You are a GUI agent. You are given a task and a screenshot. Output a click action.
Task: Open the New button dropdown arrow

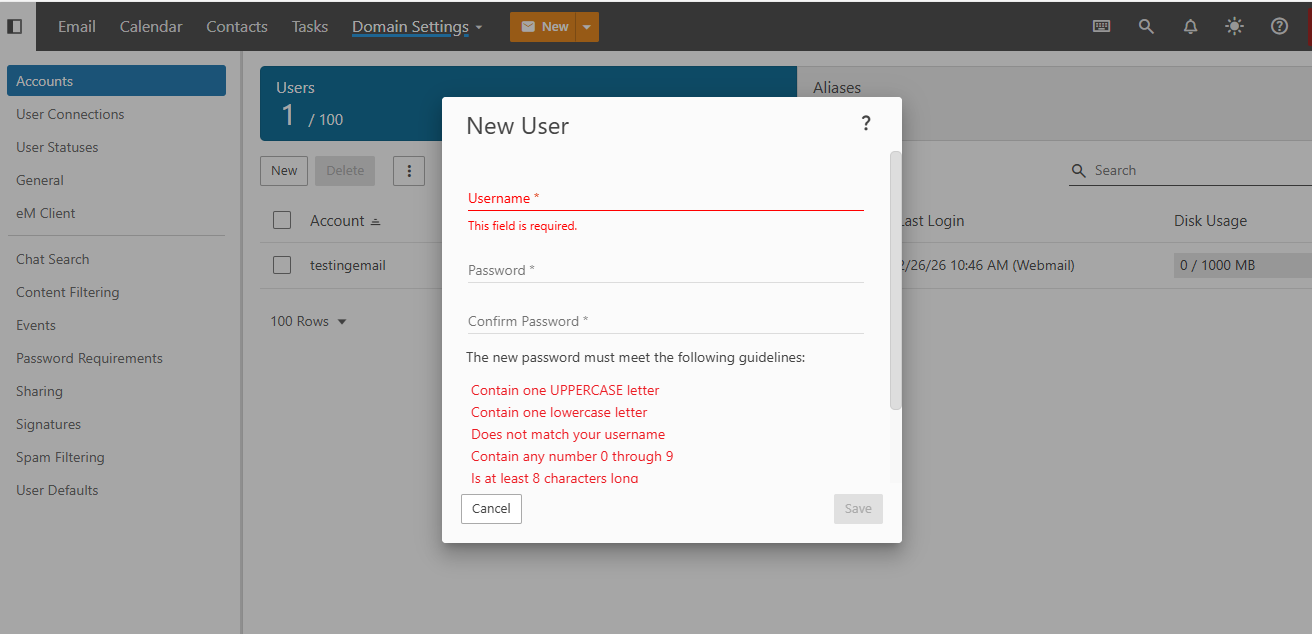587,27
